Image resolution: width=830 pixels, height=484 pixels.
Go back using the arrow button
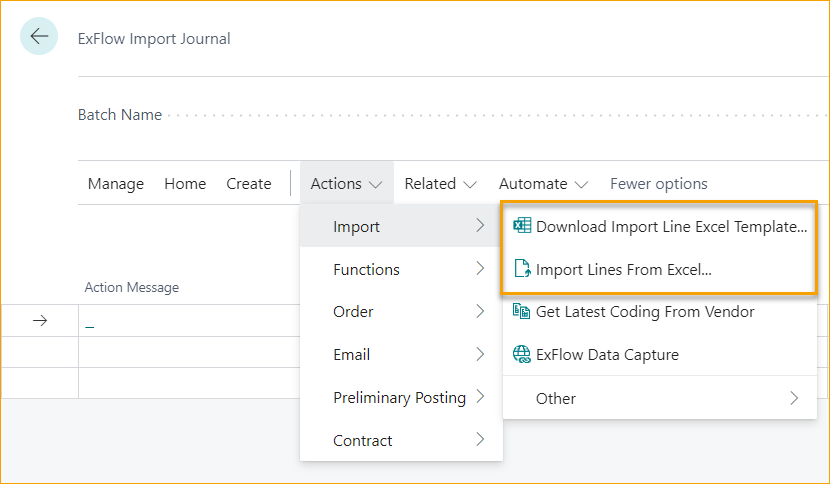(x=39, y=36)
